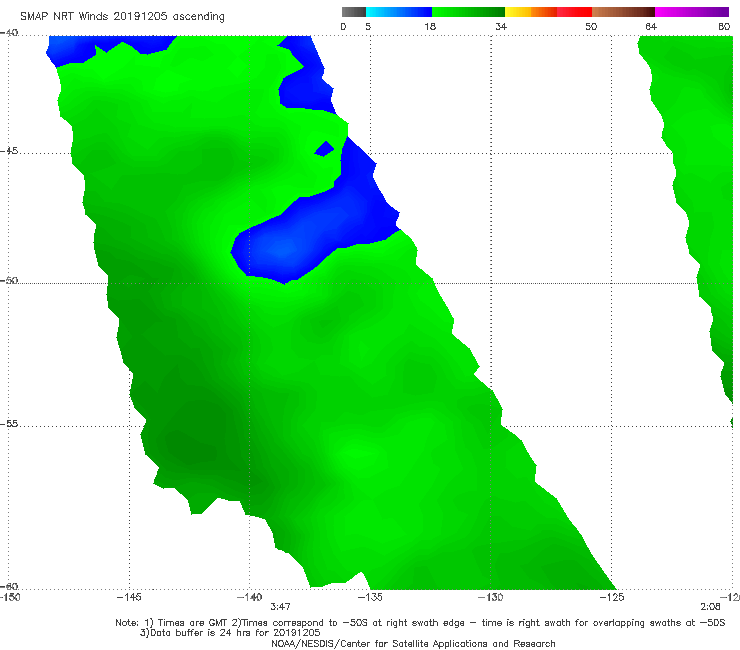
Task: Click the color bar label '50'
Action: coord(591,26)
